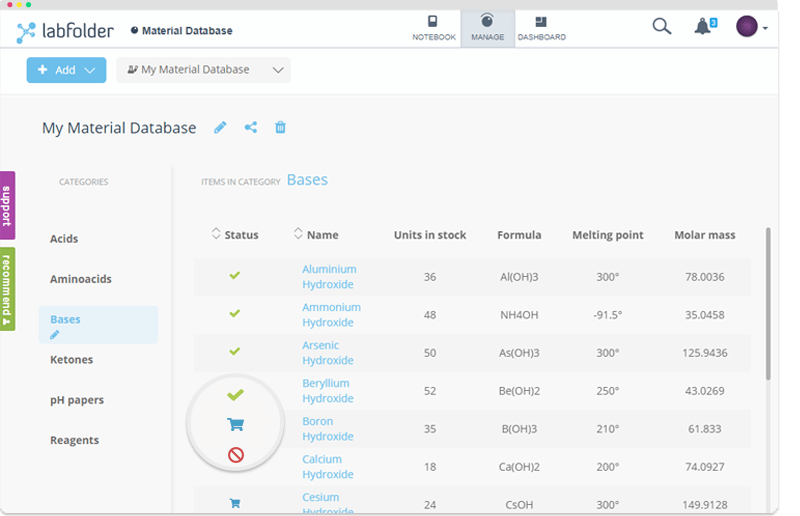
Task: Click the Al(OH)3 formula cell
Action: pyautogui.click(x=519, y=277)
